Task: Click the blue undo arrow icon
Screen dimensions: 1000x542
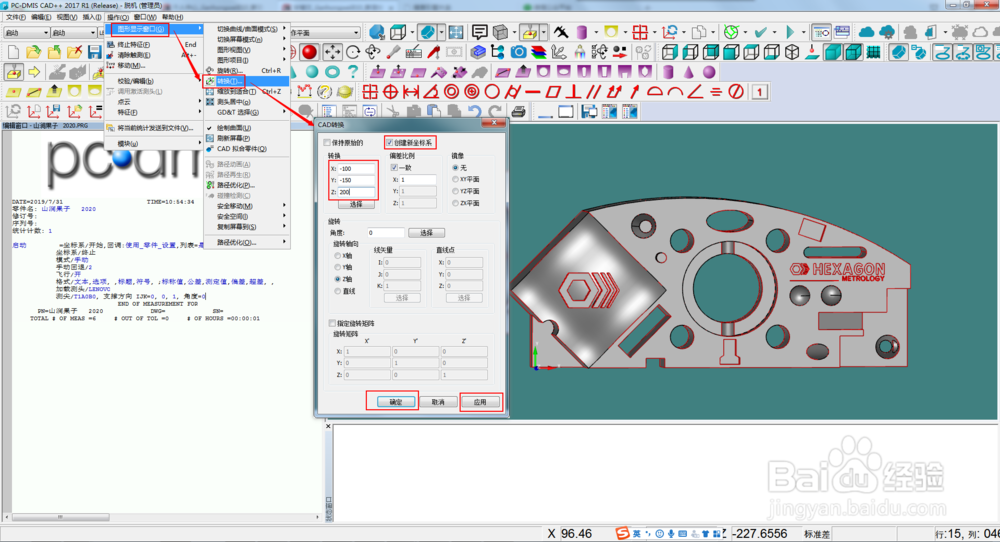Action: pyautogui.click(x=474, y=112)
